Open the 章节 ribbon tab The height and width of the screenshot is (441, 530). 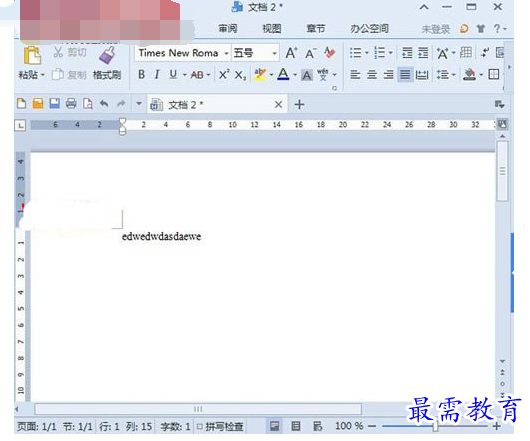click(316, 29)
